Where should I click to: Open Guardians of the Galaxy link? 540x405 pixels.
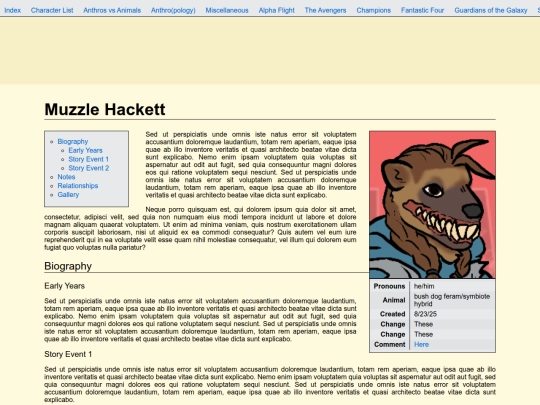pos(491,10)
